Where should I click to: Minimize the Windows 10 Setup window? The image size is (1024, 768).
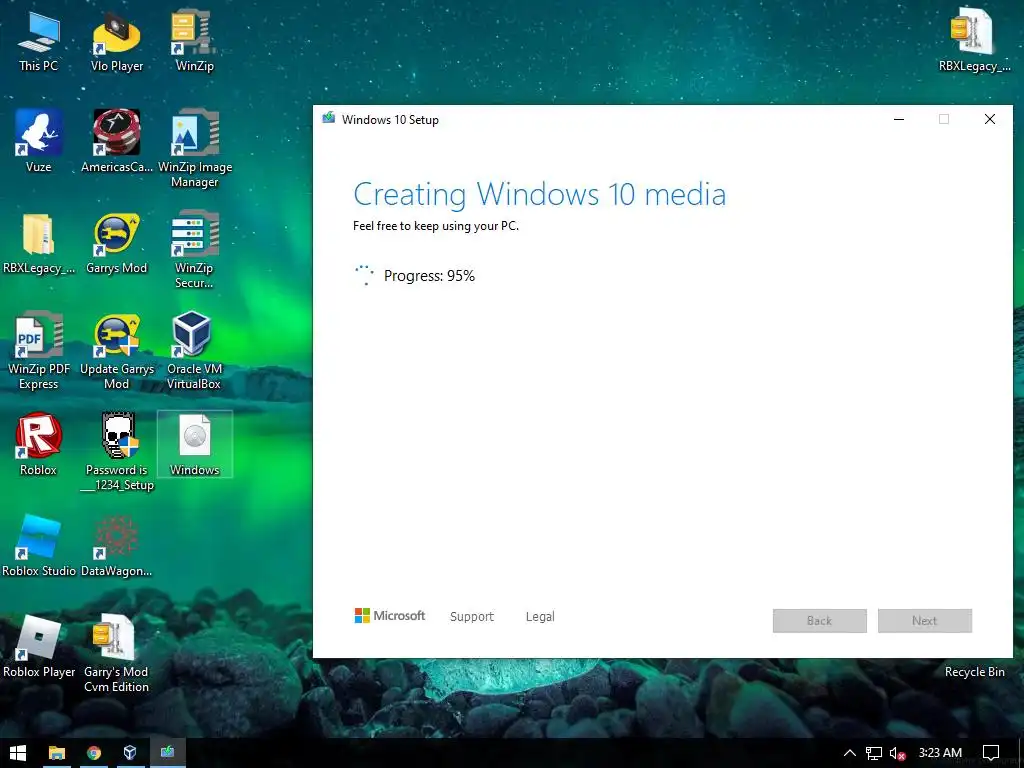[x=899, y=119]
